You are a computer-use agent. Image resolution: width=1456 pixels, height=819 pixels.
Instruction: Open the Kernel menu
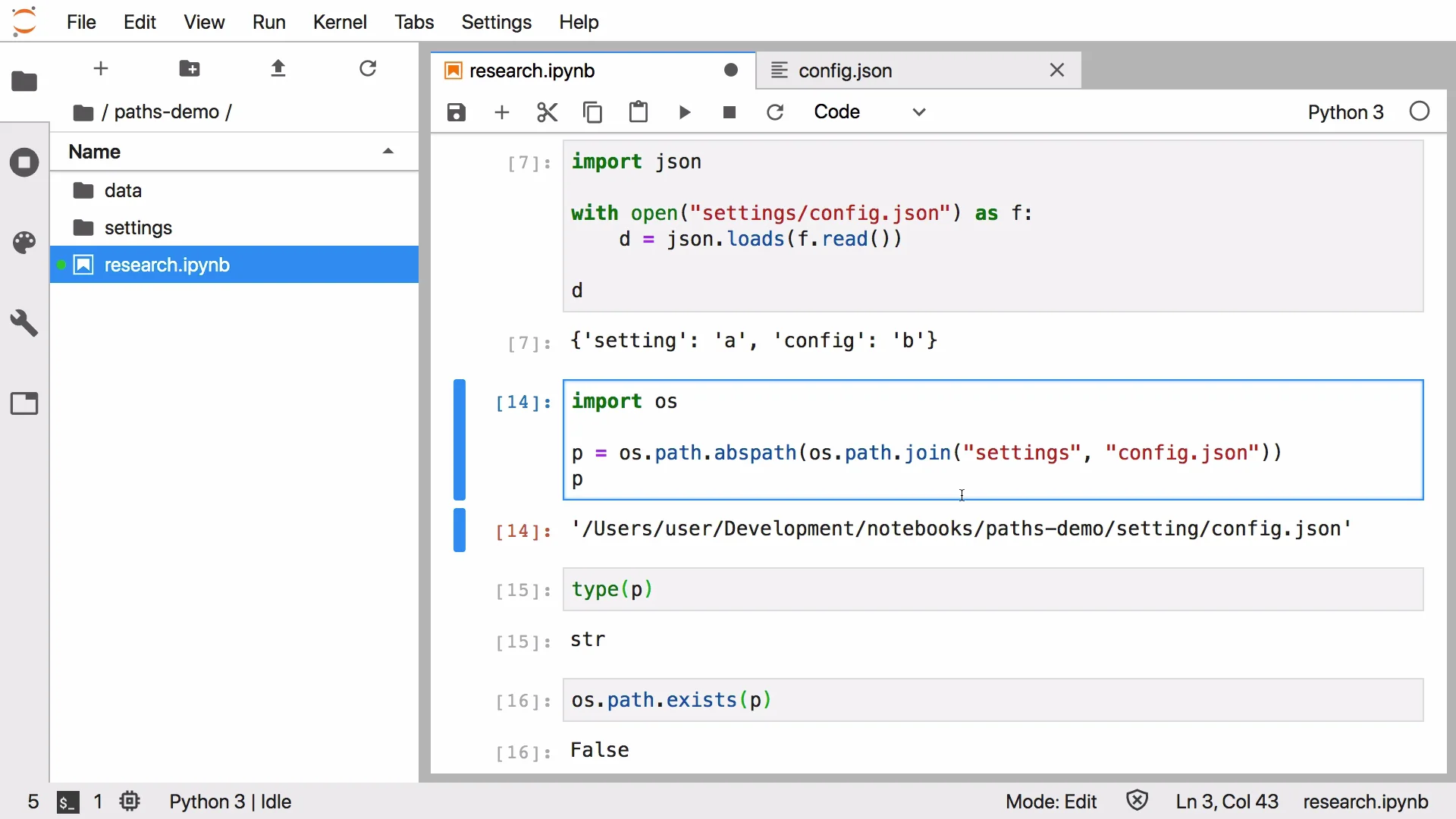339,22
